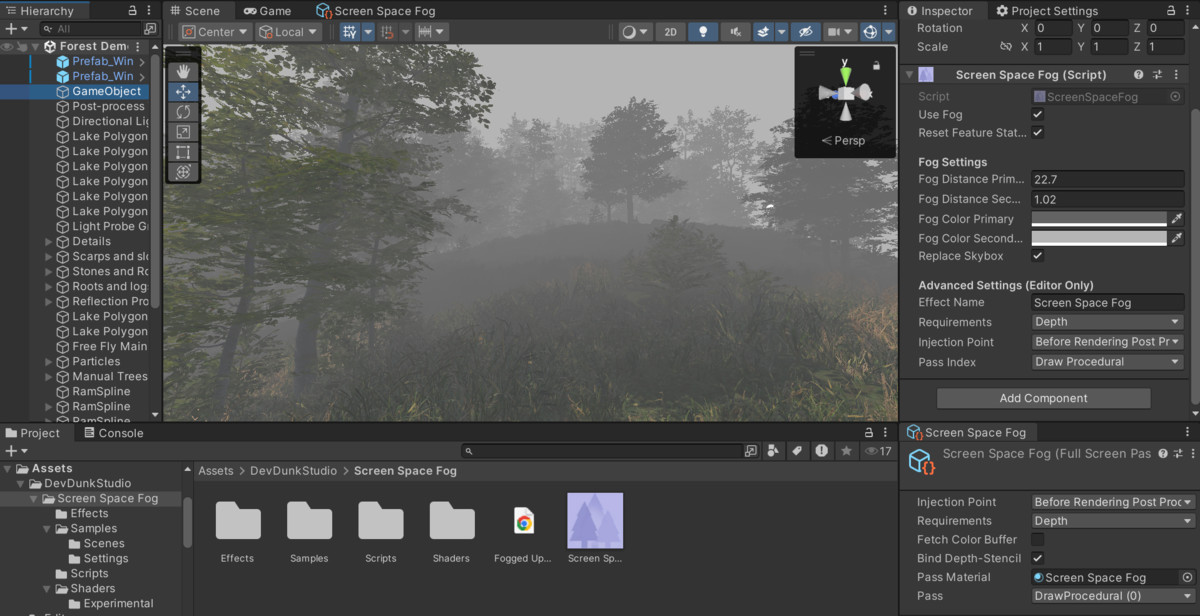Toggle 2D scene view mode
The height and width of the screenshot is (616, 1200).
click(x=670, y=32)
